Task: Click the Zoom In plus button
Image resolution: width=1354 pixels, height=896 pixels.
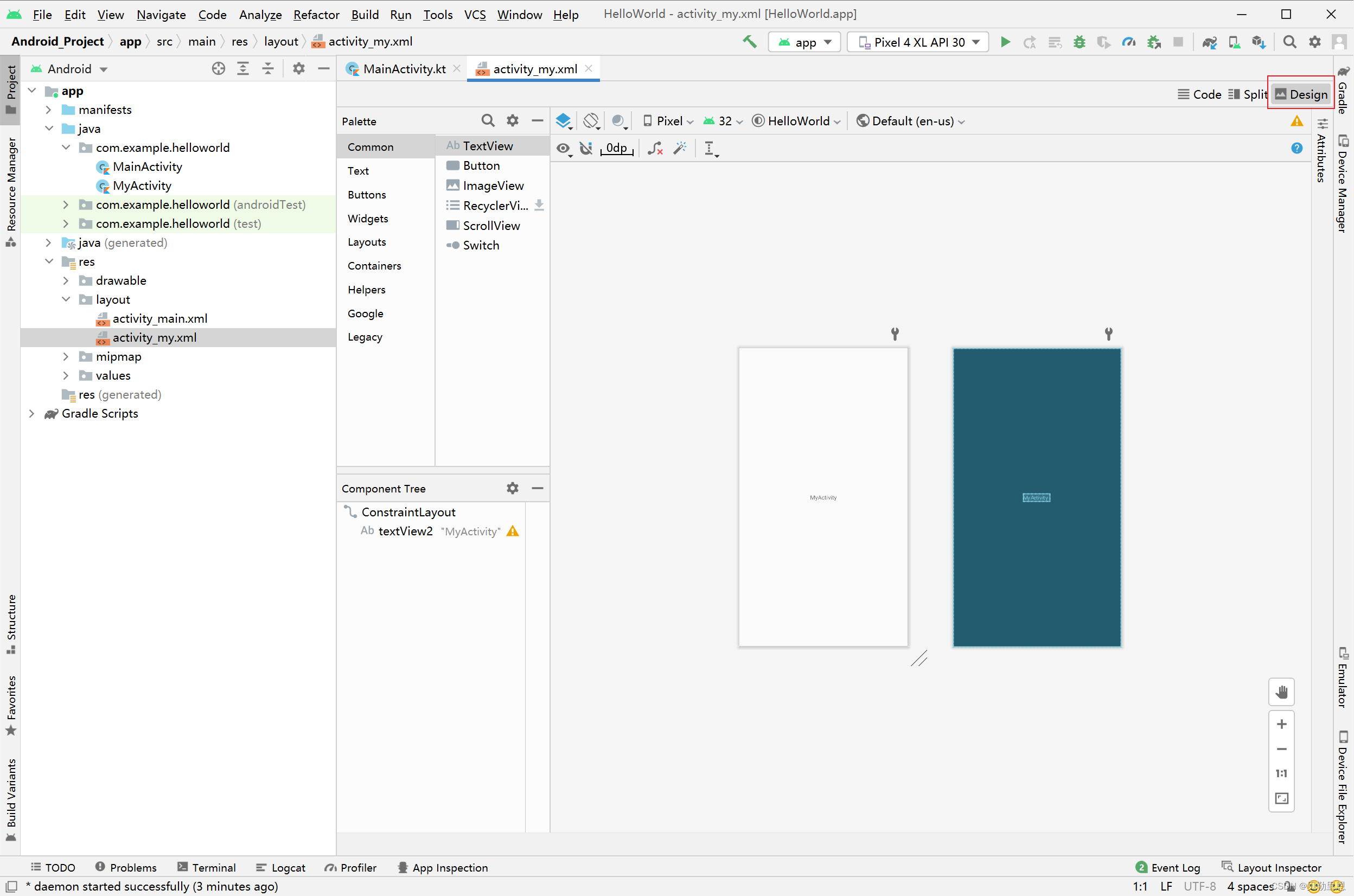Action: (1281, 724)
